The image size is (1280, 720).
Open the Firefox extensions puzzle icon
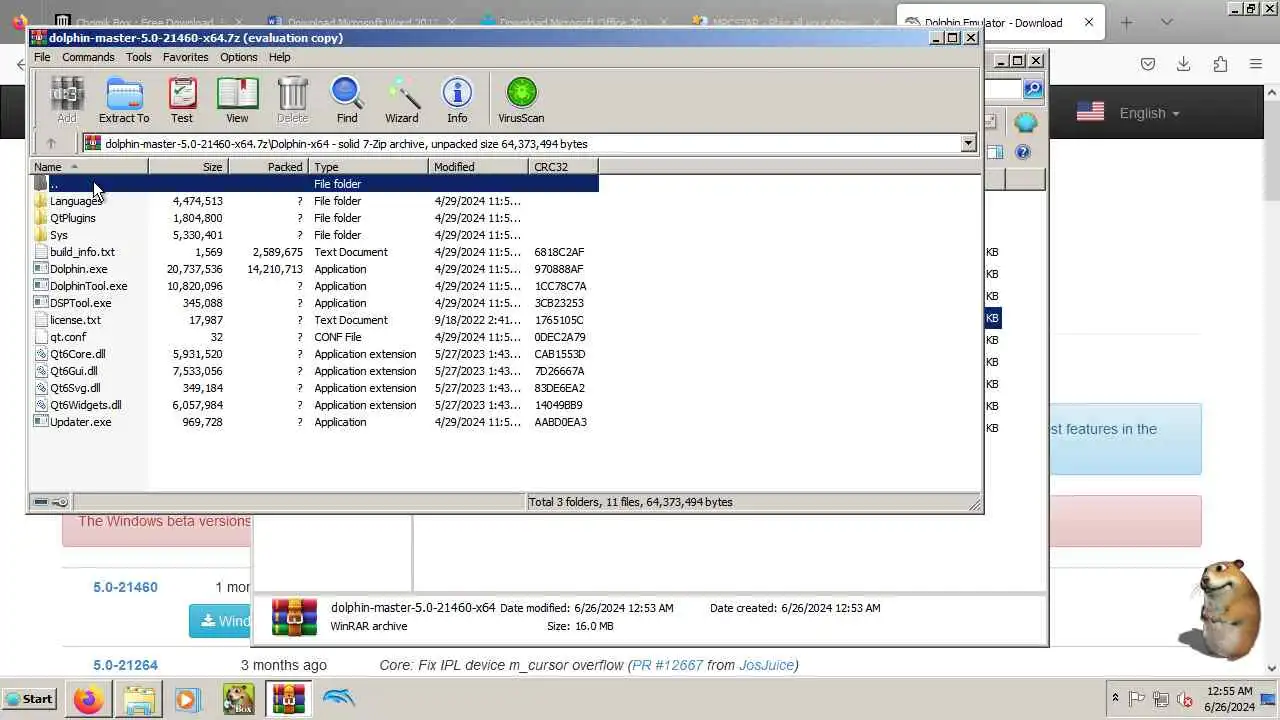pos(1220,64)
